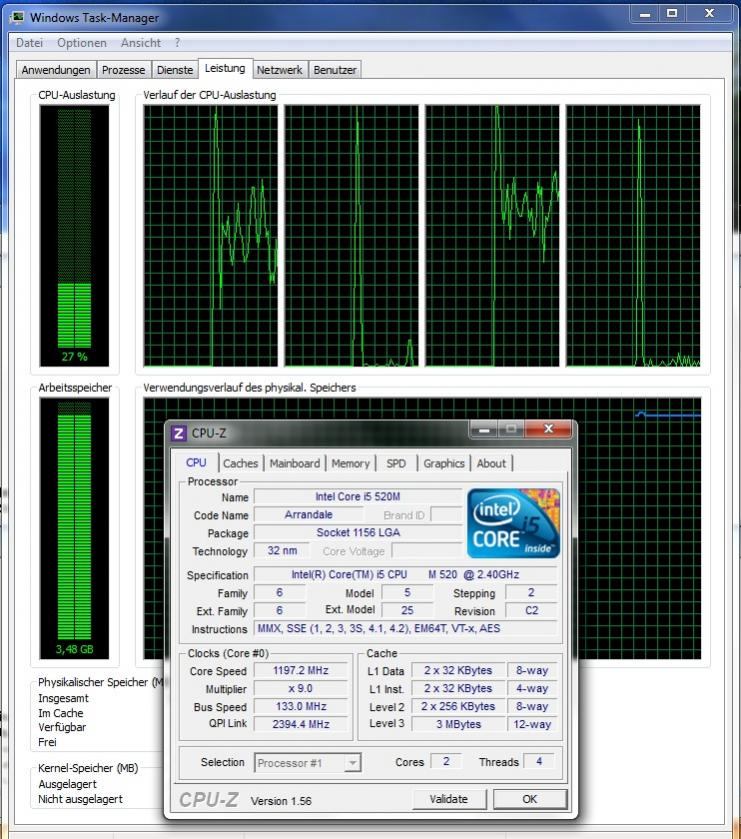Click the Validate button

(449, 799)
